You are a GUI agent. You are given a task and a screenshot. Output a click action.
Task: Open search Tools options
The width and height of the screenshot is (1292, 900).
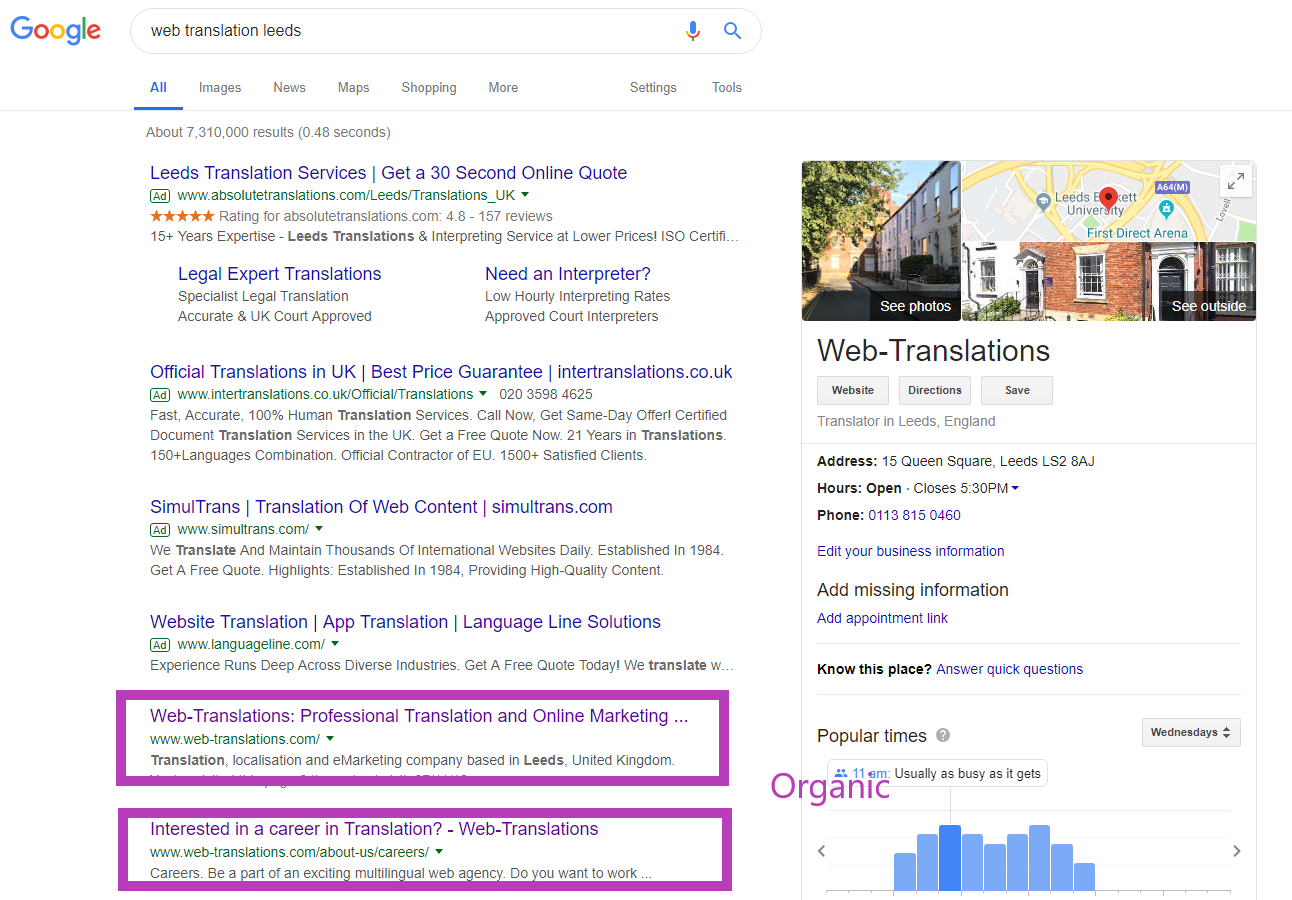click(727, 88)
